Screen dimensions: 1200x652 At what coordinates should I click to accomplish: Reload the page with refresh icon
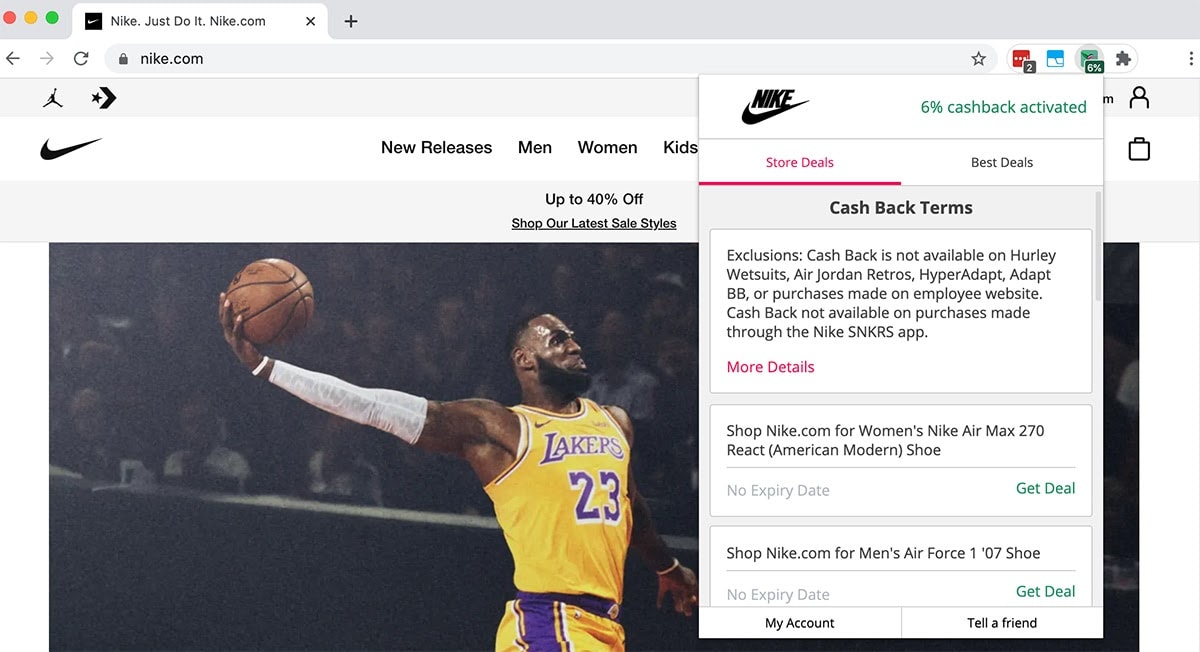click(81, 59)
